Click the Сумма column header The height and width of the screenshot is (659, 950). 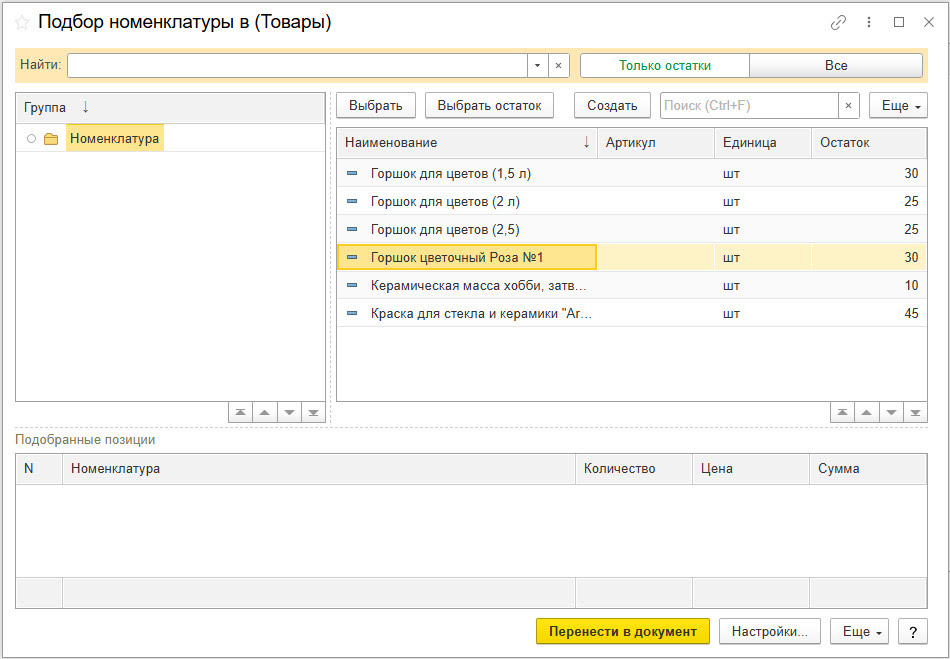tap(868, 469)
